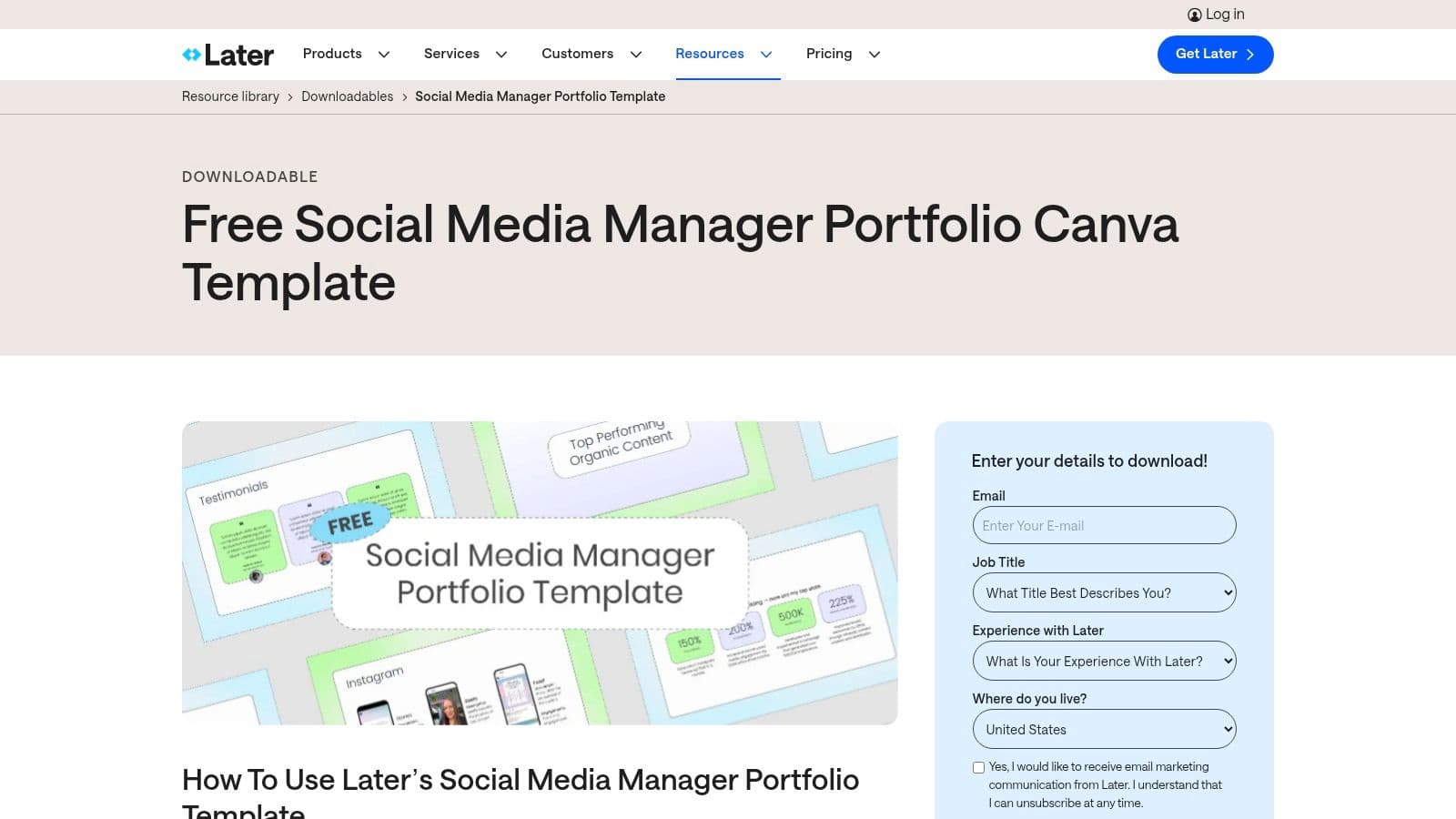Navigate to Resource library breadcrumb
Image resolution: width=1456 pixels, height=819 pixels.
tap(230, 96)
